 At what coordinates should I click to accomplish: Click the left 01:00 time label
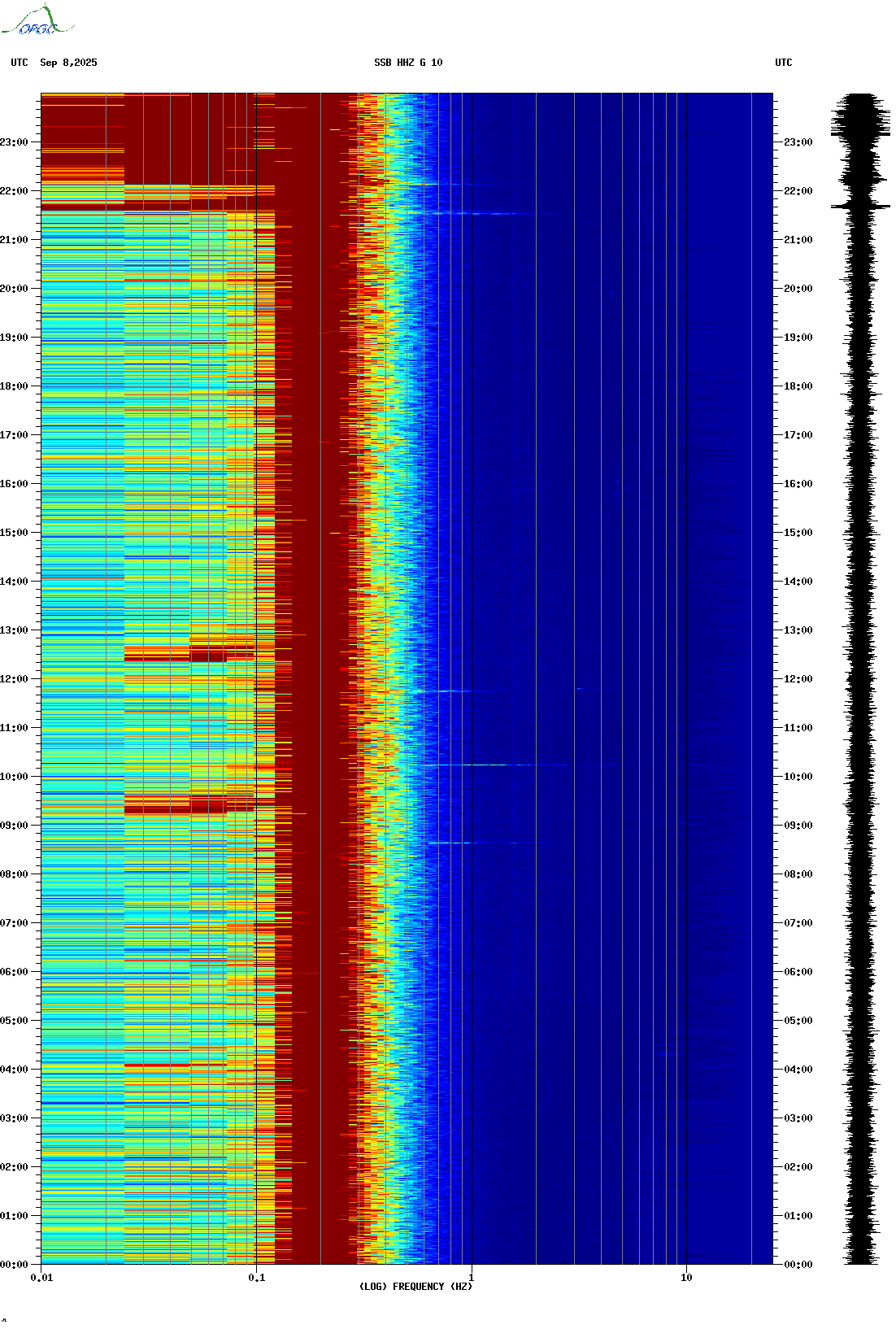tap(14, 1216)
